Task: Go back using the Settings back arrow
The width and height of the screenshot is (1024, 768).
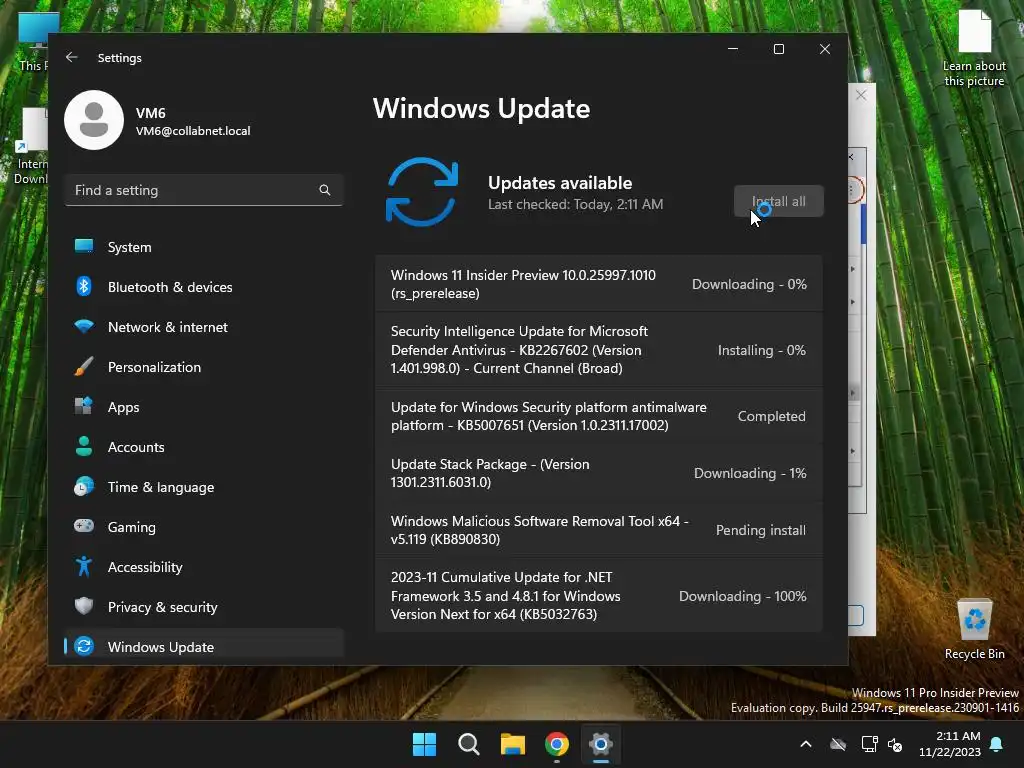Action: (x=72, y=57)
